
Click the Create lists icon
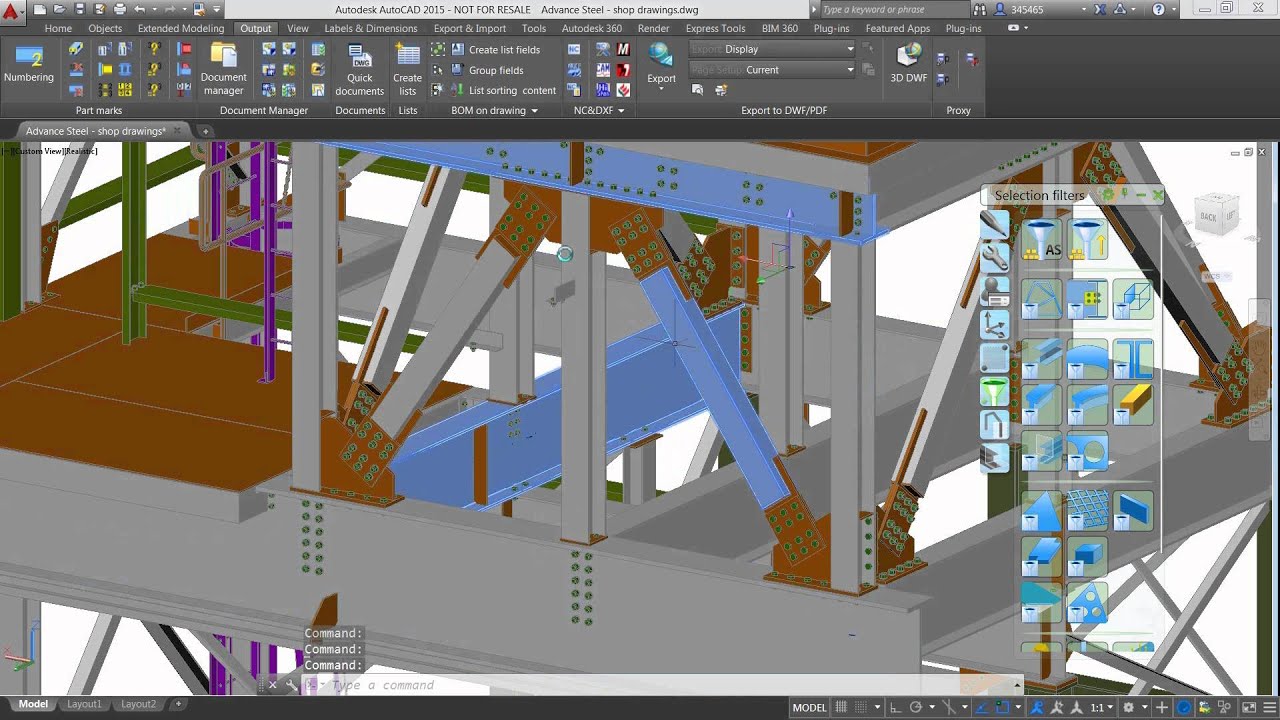pyautogui.click(x=407, y=69)
